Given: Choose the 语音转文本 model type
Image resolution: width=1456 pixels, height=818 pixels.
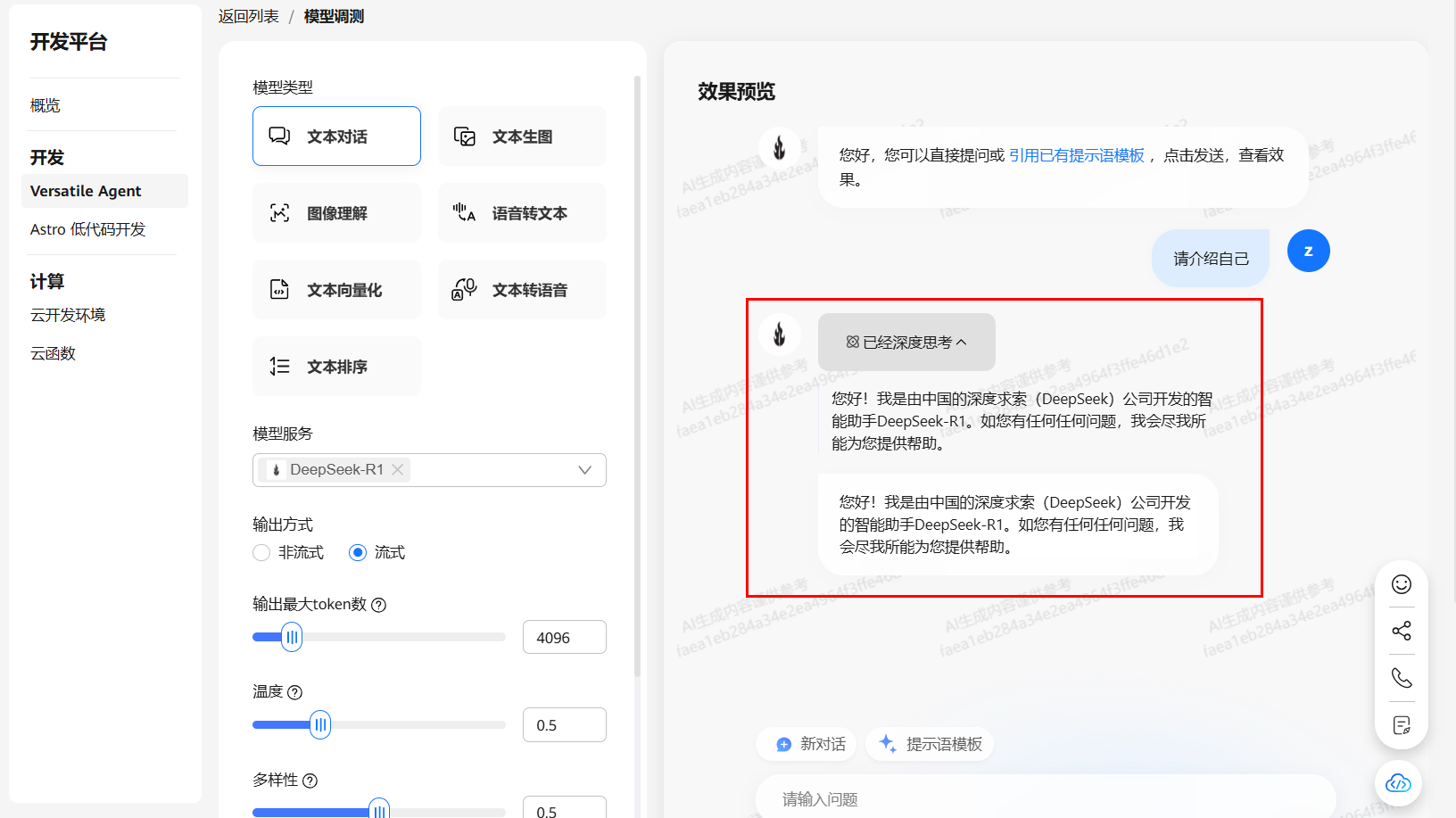Looking at the screenshot, I should [522, 212].
